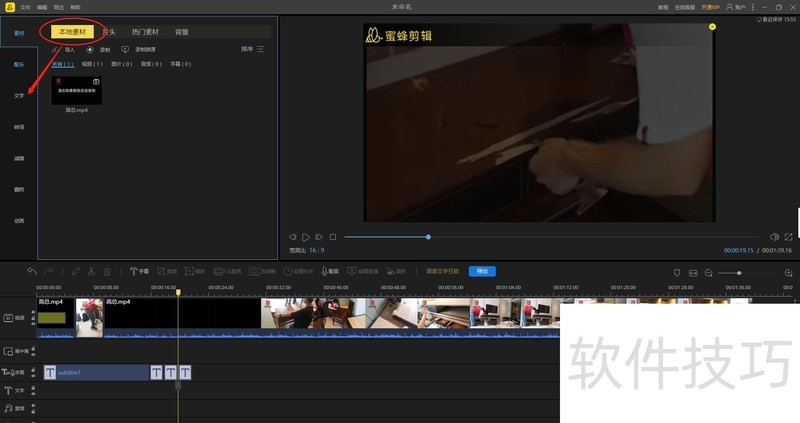The height and width of the screenshot is (423, 800).
Task: Fit the timeline to the window
Action: click(x=693, y=273)
